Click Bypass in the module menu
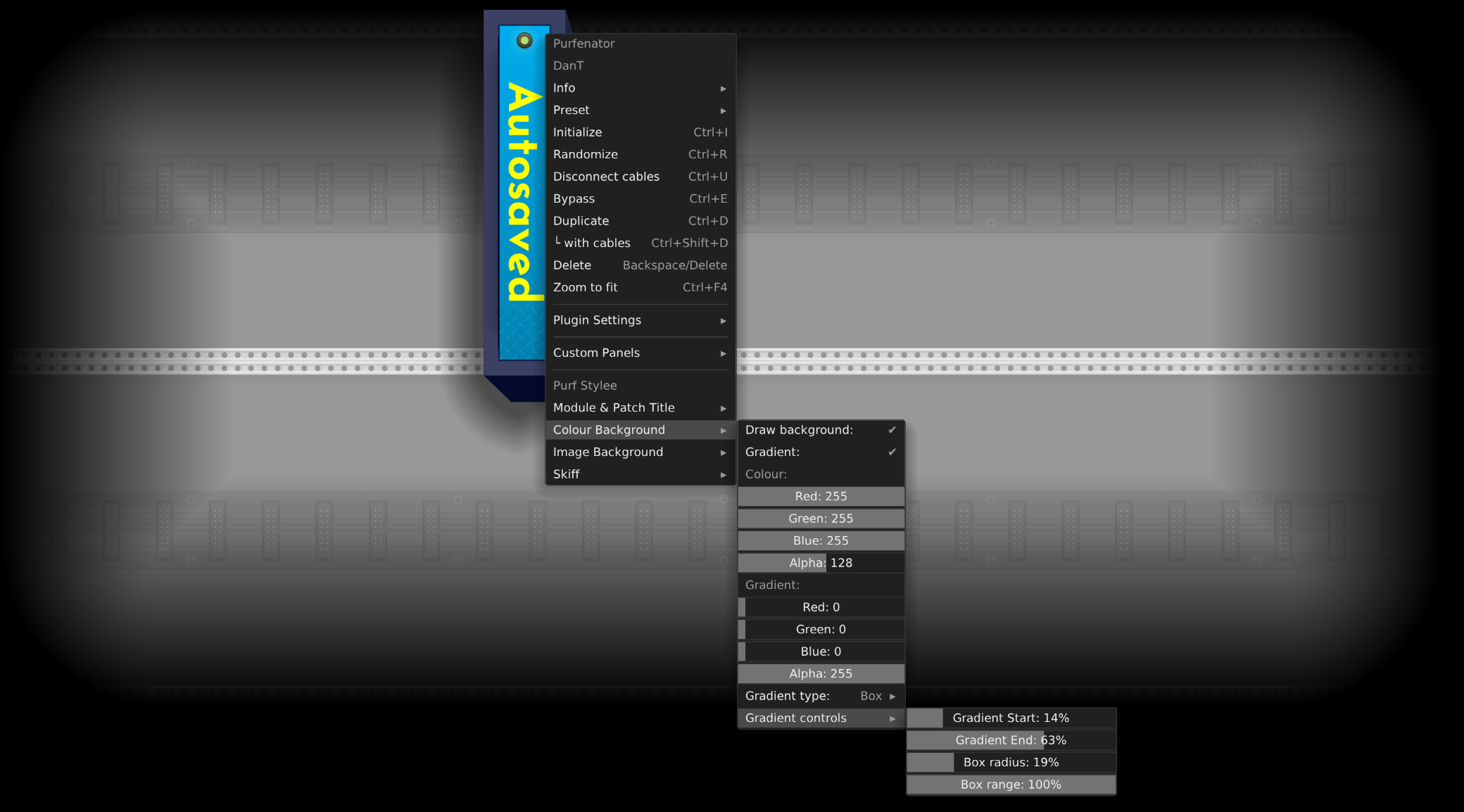The width and height of the screenshot is (1464, 812). [x=639, y=198]
